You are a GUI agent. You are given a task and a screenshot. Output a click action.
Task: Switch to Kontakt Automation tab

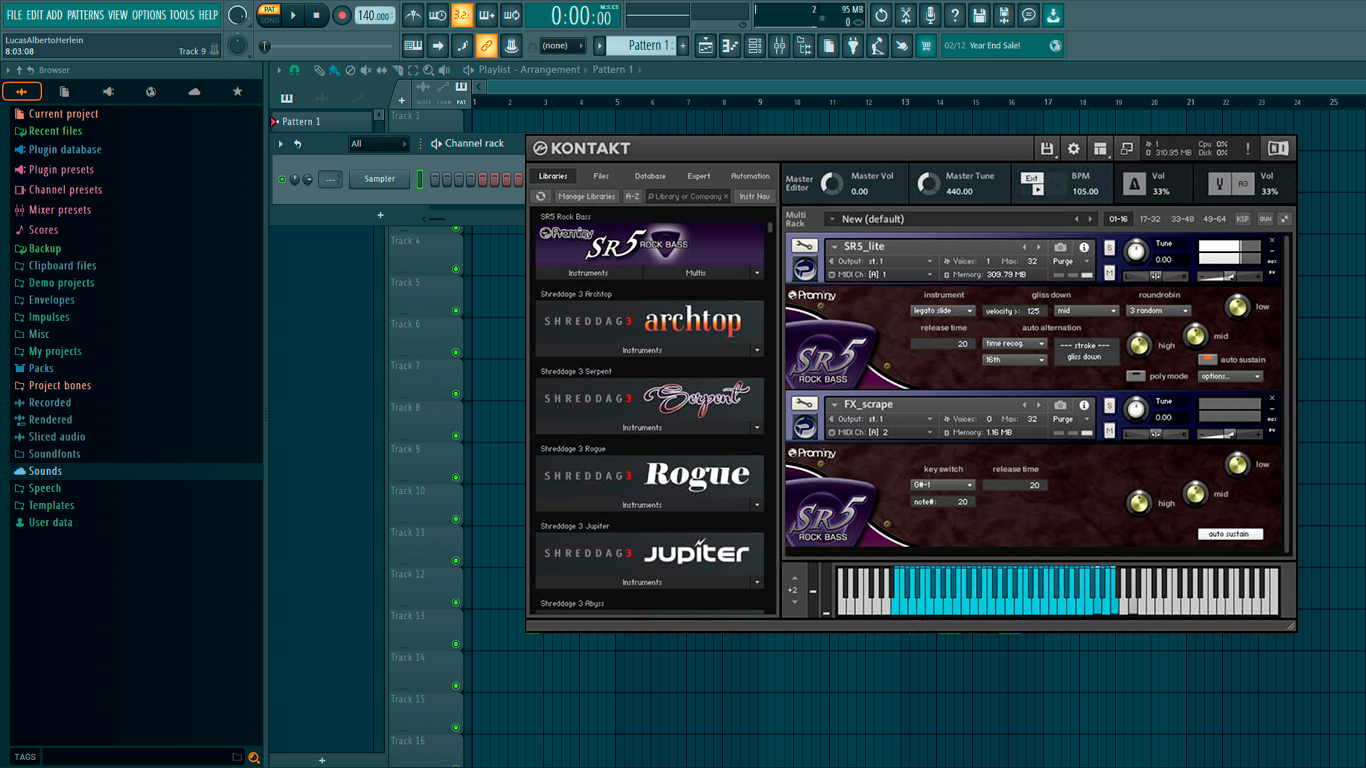pos(750,176)
